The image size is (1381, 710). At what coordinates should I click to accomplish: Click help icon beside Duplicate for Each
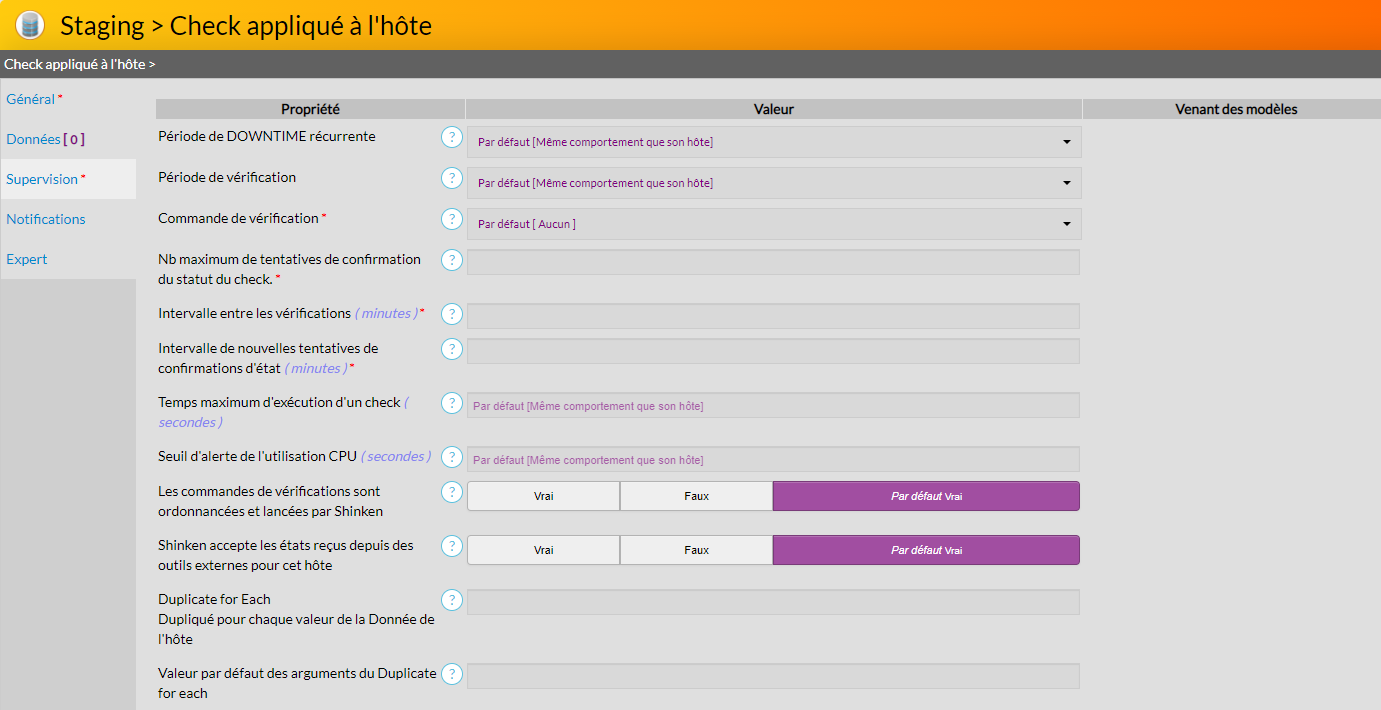pyautogui.click(x=452, y=600)
